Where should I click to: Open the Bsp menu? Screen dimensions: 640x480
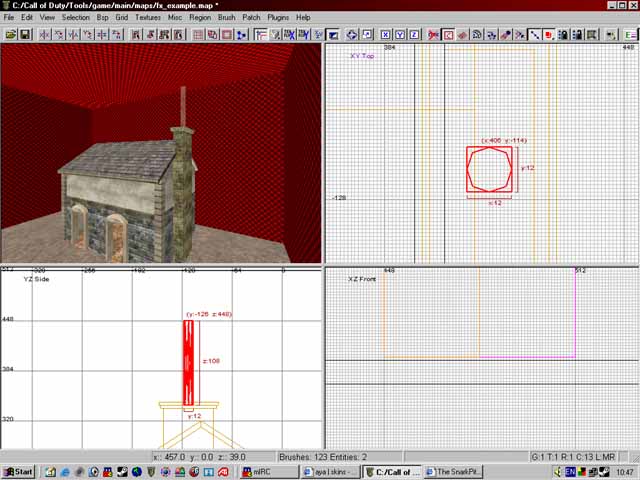(102, 17)
